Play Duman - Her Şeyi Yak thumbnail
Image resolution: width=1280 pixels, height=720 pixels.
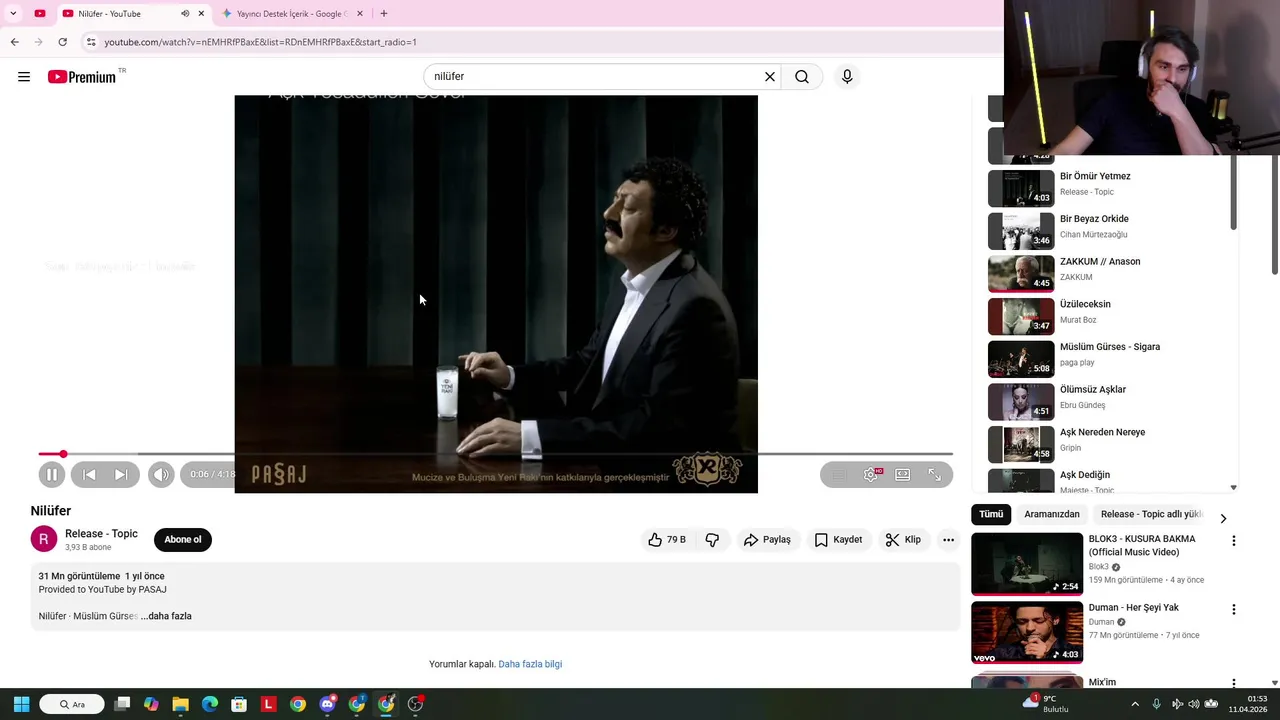pos(1027,632)
